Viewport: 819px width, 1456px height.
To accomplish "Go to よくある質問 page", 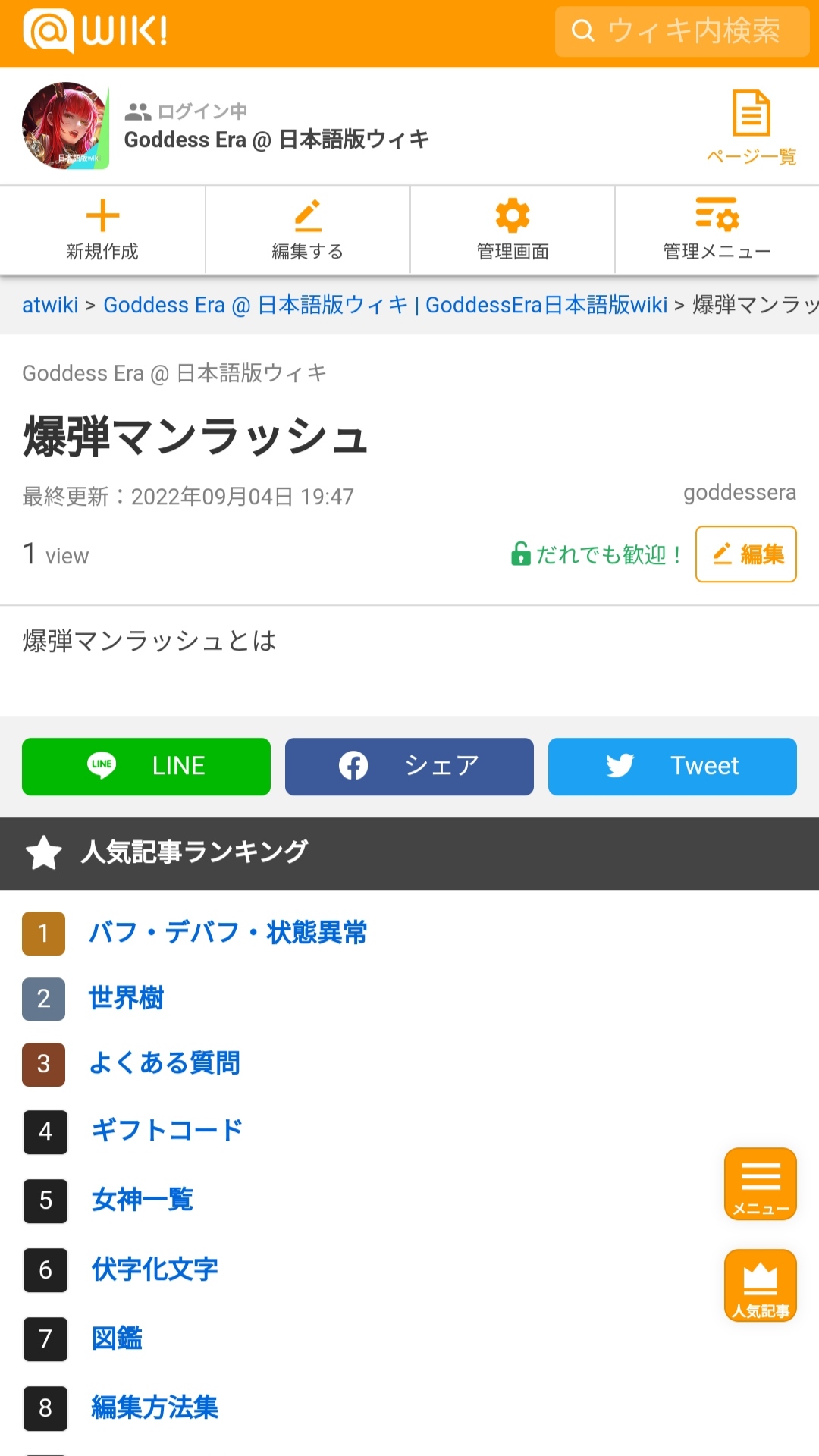I will click(165, 1063).
